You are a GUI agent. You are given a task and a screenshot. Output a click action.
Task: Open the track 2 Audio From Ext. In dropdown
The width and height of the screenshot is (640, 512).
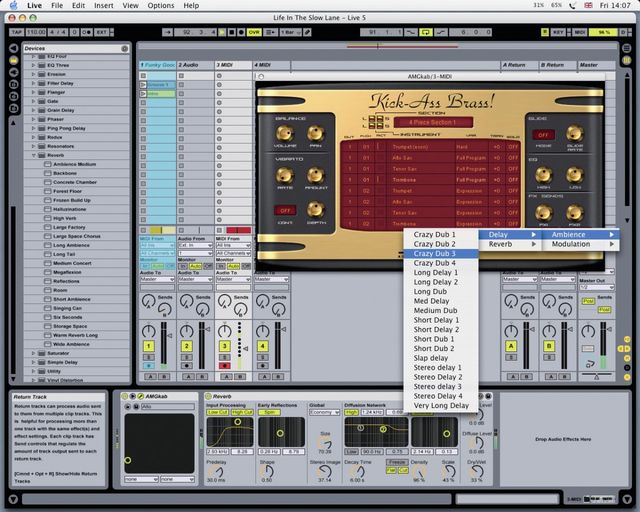(195, 245)
